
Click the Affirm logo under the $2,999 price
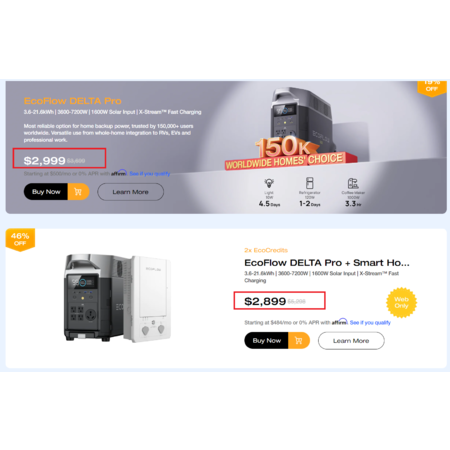click(x=119, y=173)
